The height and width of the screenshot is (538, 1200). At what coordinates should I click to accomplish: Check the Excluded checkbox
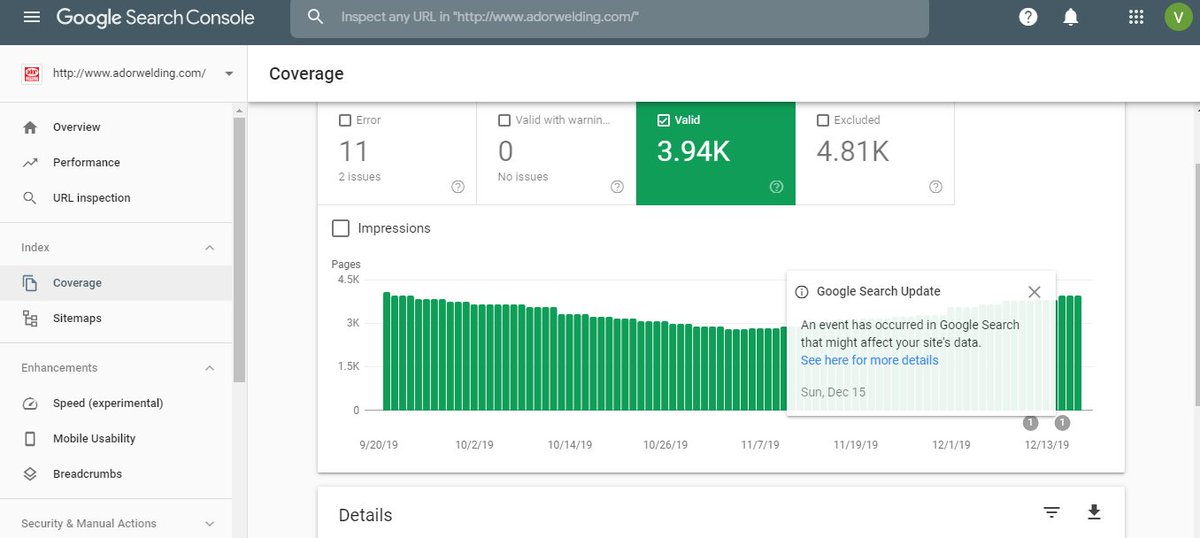click(823, 120)
